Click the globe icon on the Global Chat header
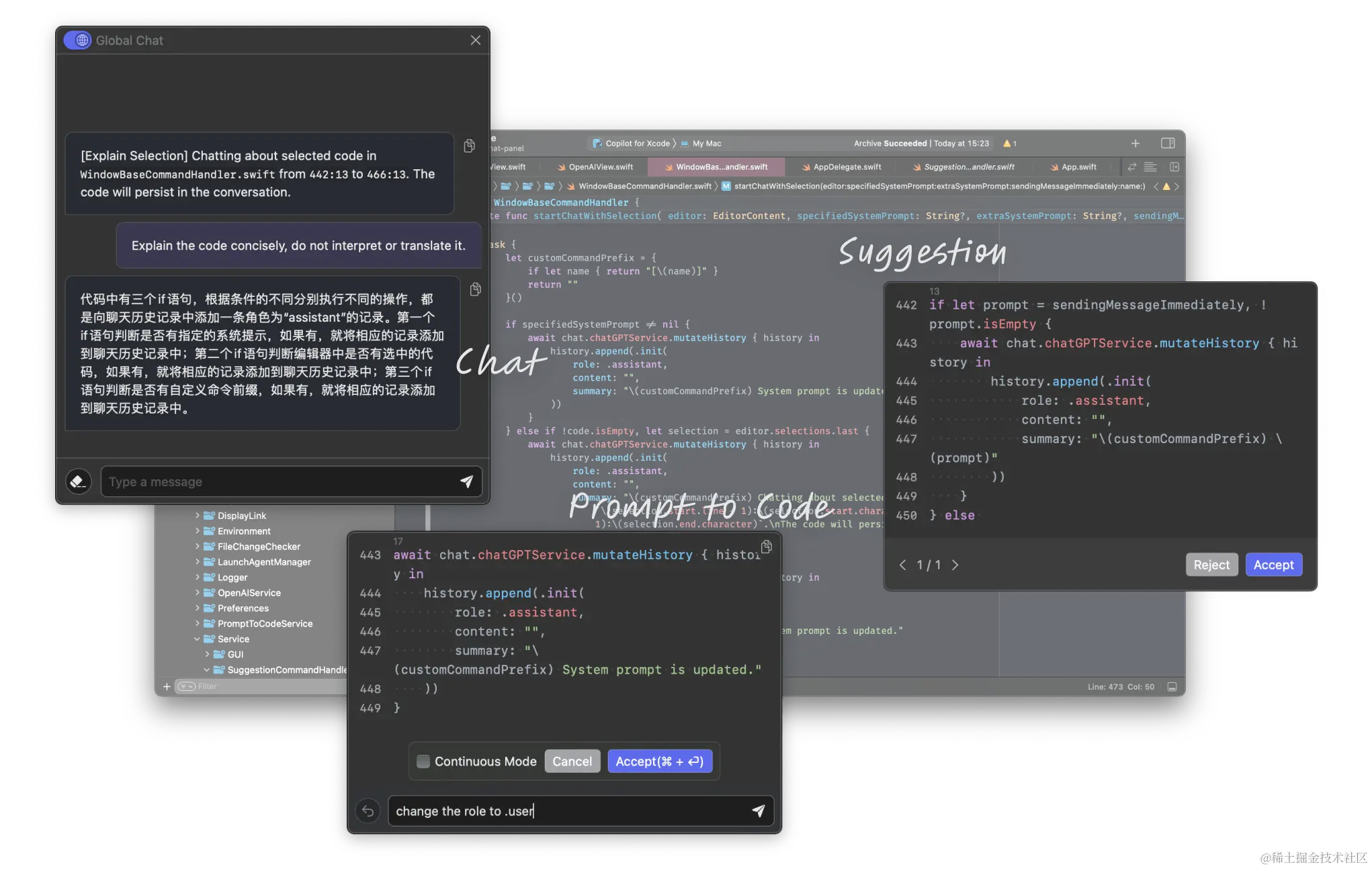The width and height of the screenshot is (1372, 869). click(78, 40)
